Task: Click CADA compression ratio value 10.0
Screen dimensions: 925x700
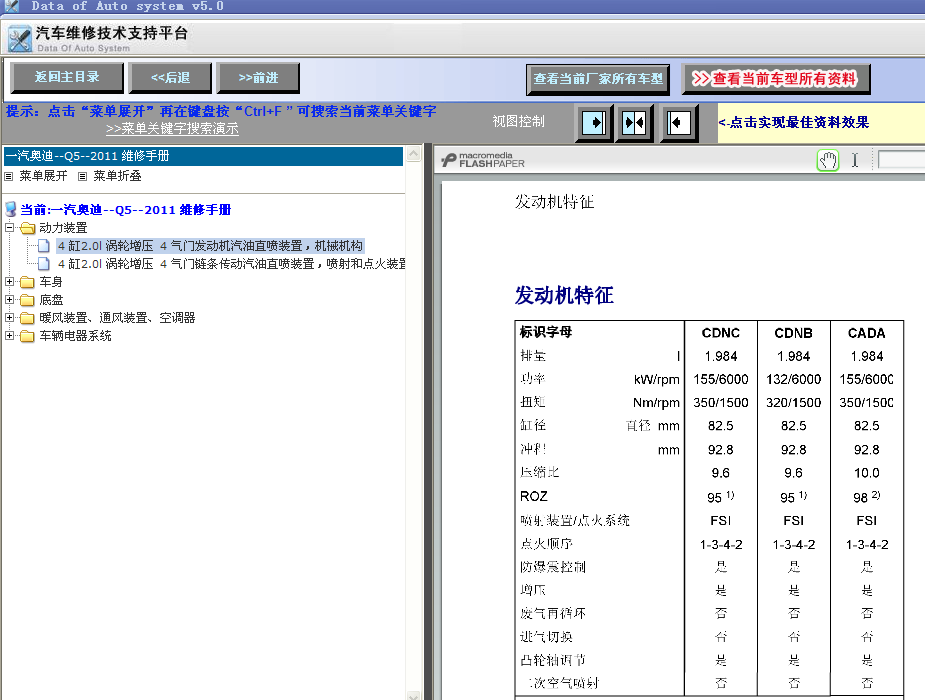Action: coord(867,473)
